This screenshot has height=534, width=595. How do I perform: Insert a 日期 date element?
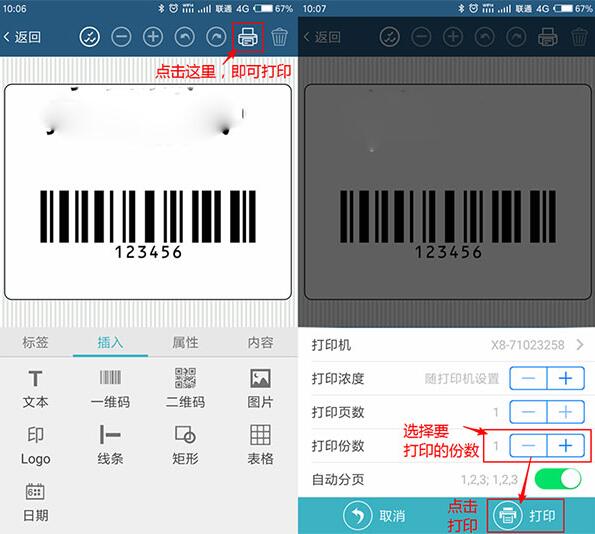35,502
